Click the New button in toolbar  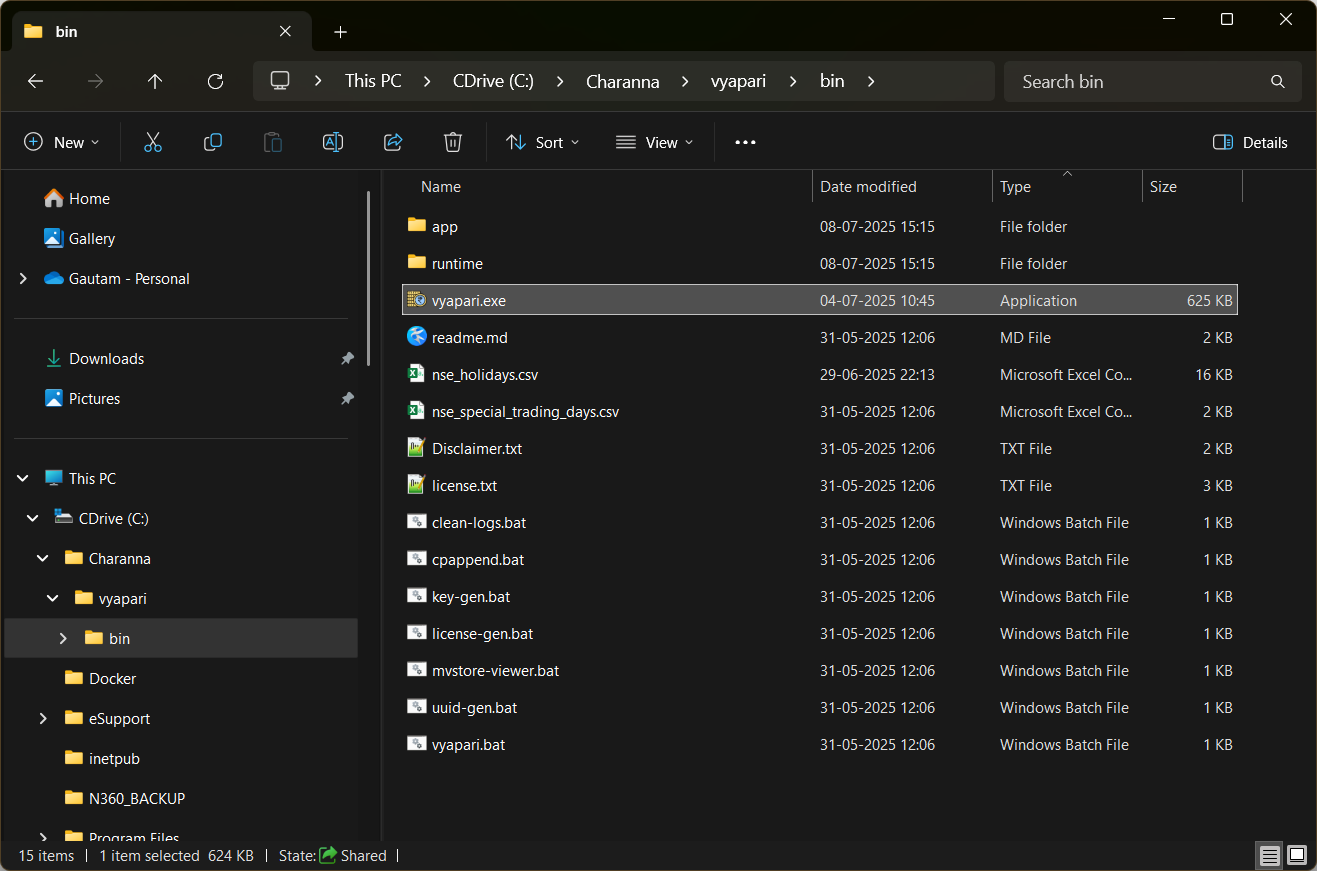point(62,142)
